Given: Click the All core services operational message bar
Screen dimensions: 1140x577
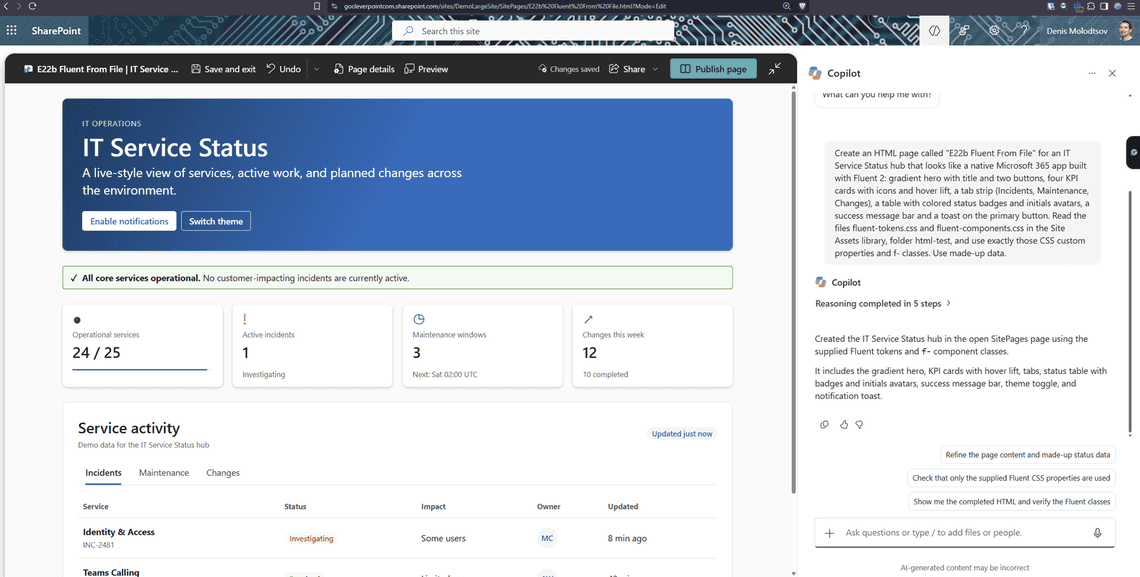Looking at the screenshot, I should click(398, 278).
